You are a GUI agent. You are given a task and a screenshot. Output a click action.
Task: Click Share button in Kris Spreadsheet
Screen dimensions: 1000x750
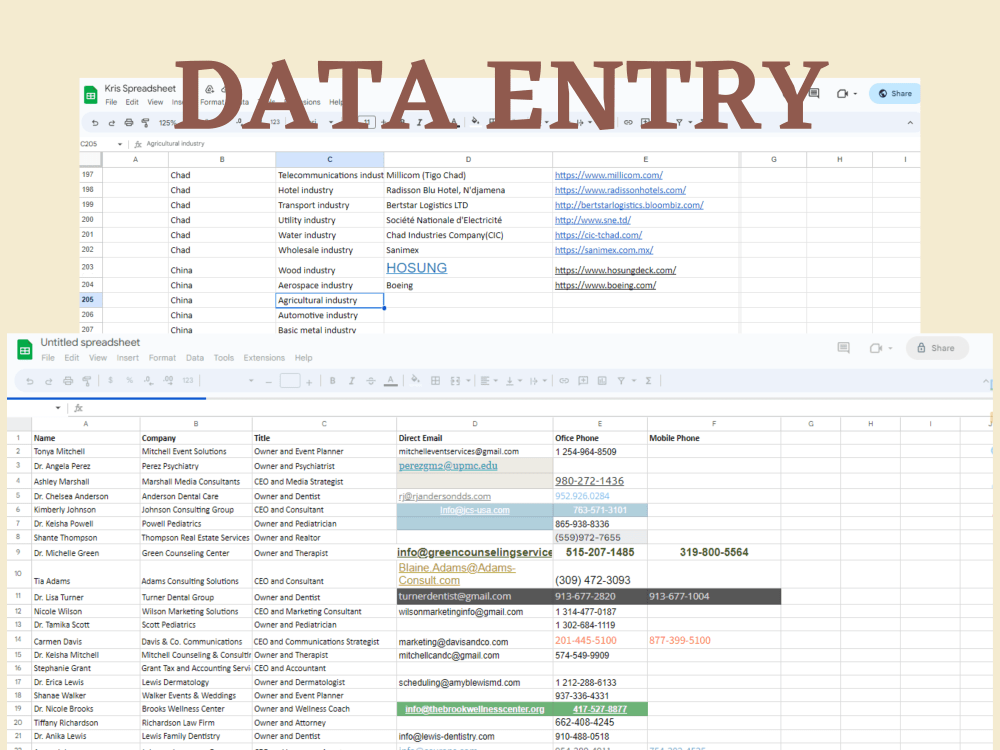[895, 93]
